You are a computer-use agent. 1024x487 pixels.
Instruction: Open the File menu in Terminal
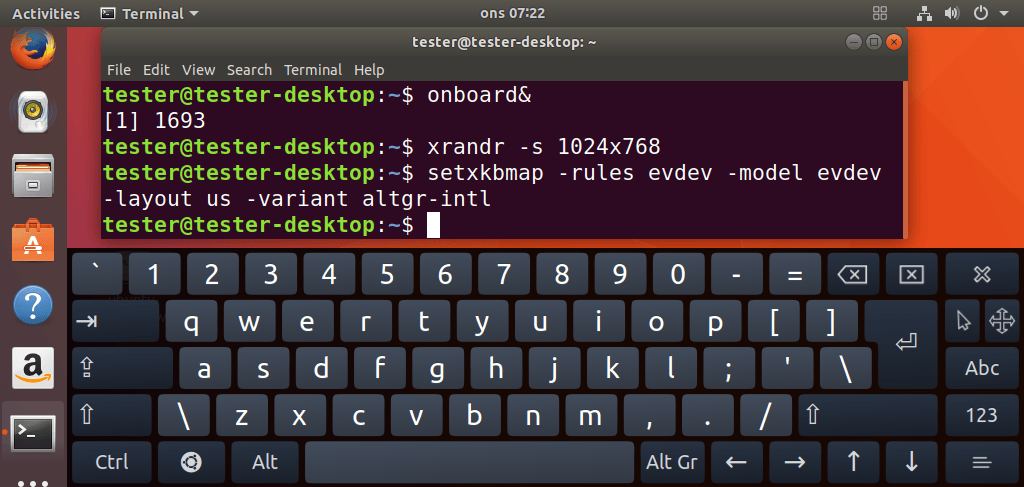[x=119, y=70]
